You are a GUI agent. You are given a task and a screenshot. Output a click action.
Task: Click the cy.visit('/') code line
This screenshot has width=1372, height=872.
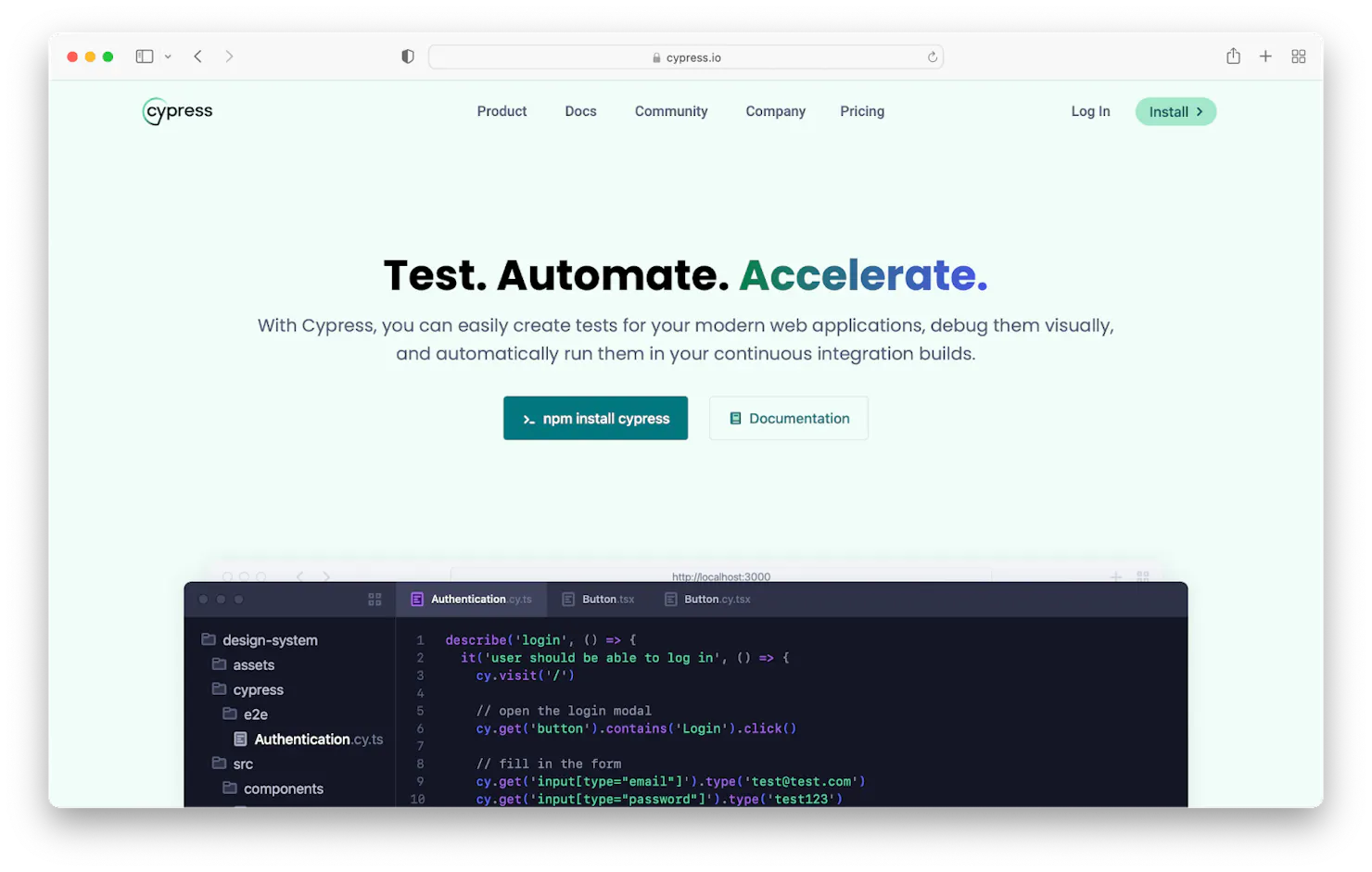coord(525,676)
